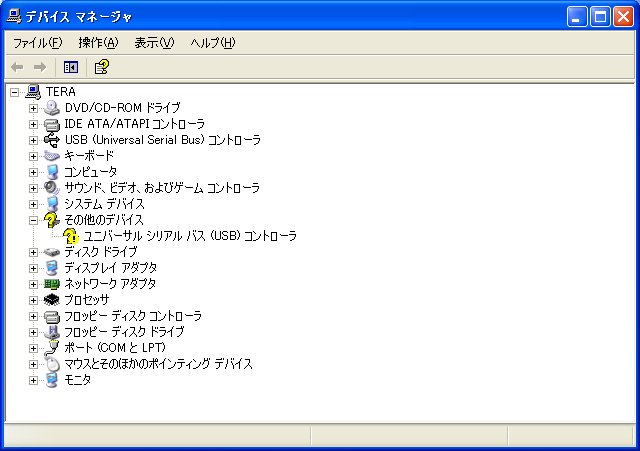Viewport: 640px width, 451px height.
Task: Click the フロッピー ディスク ドライブ icon
Action: pos(52,332)
